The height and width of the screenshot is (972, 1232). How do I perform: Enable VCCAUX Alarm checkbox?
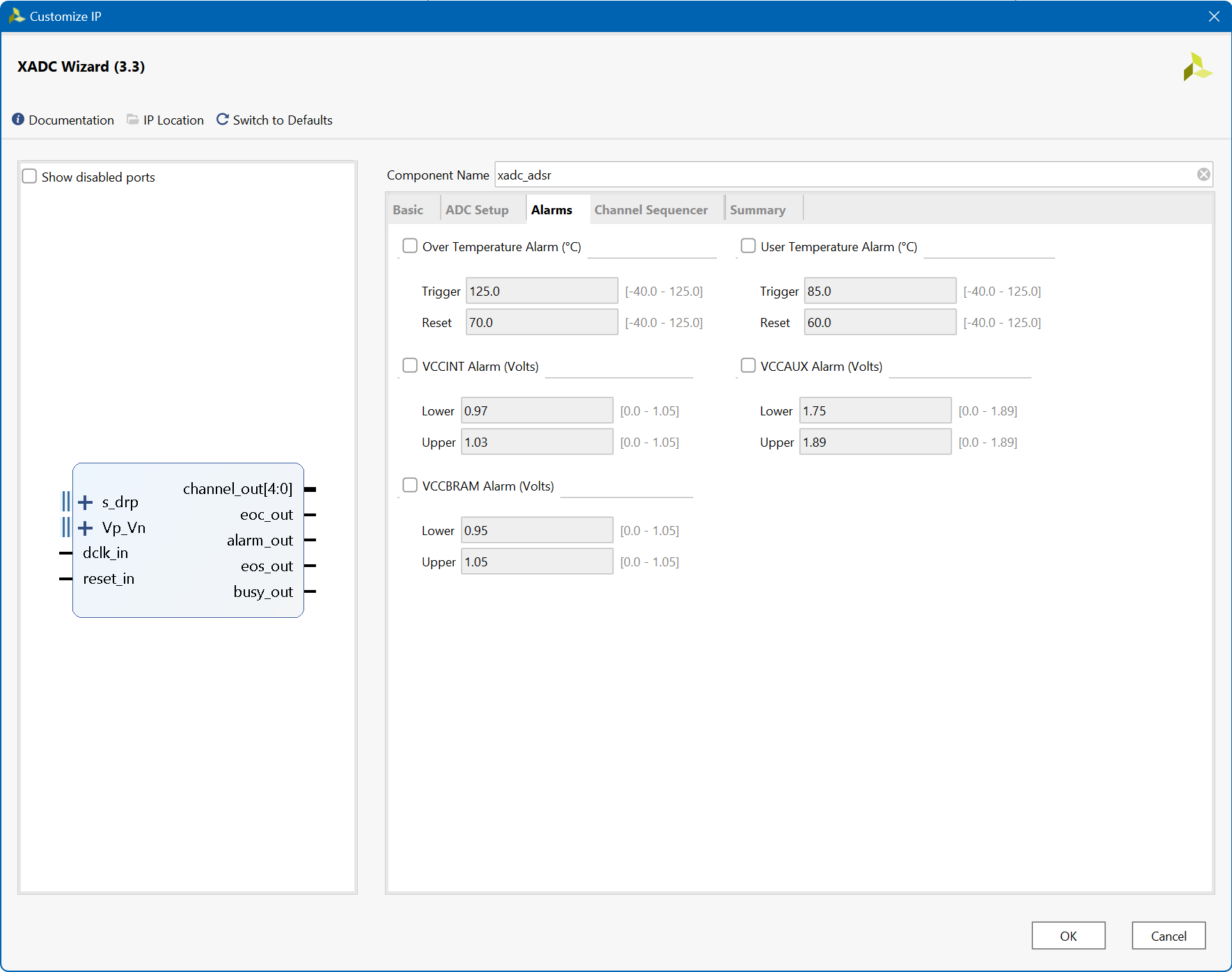[748, 365]
